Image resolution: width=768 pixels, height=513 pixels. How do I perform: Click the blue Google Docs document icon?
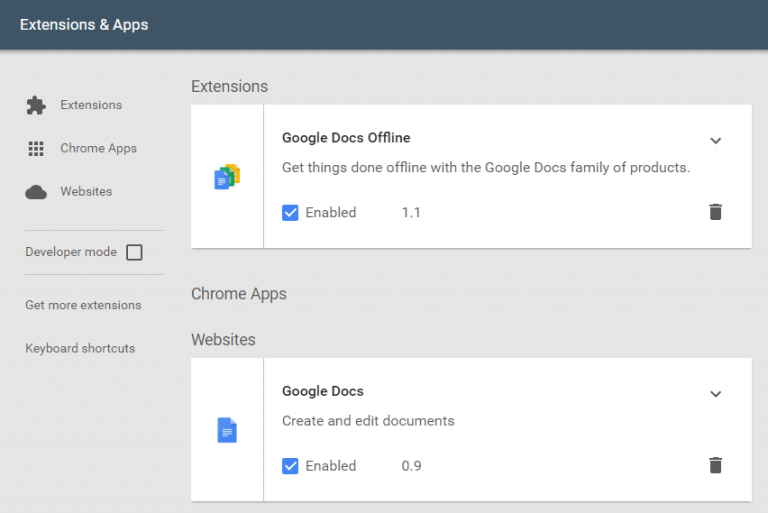click(227, 430)
